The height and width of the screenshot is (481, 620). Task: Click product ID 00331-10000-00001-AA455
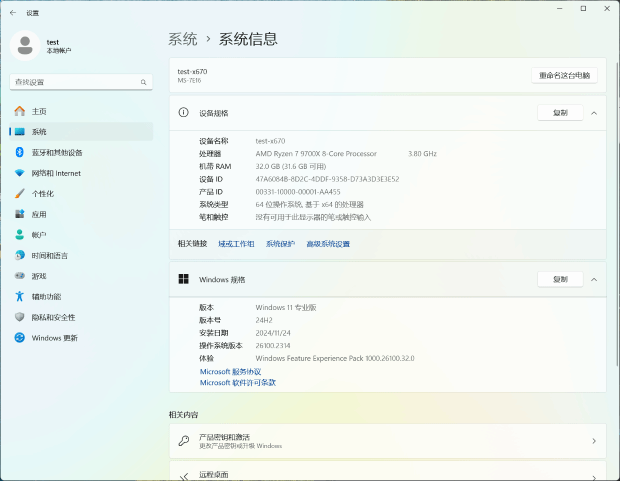298,191
